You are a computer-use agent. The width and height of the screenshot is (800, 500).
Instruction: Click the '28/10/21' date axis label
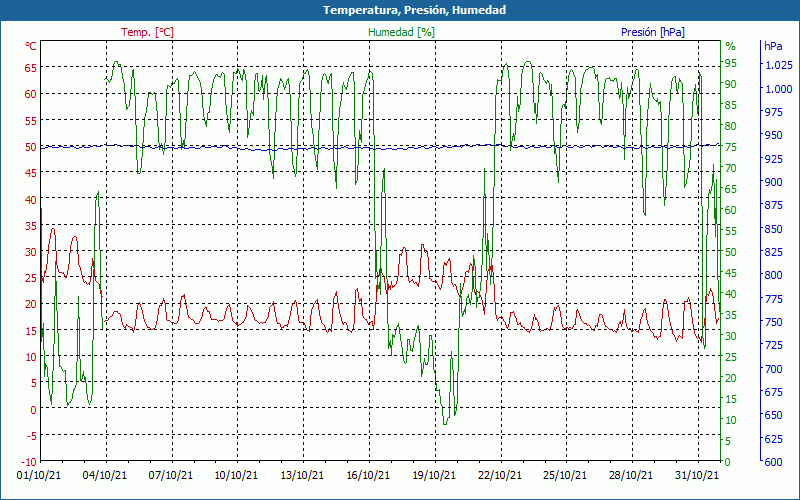point(631,475)
